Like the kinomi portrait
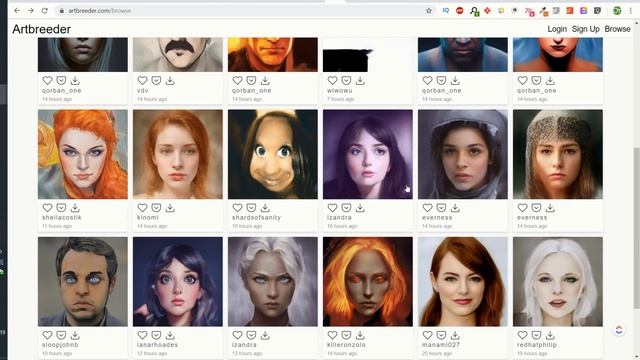The image size is (640, 360). pos(142,208)
